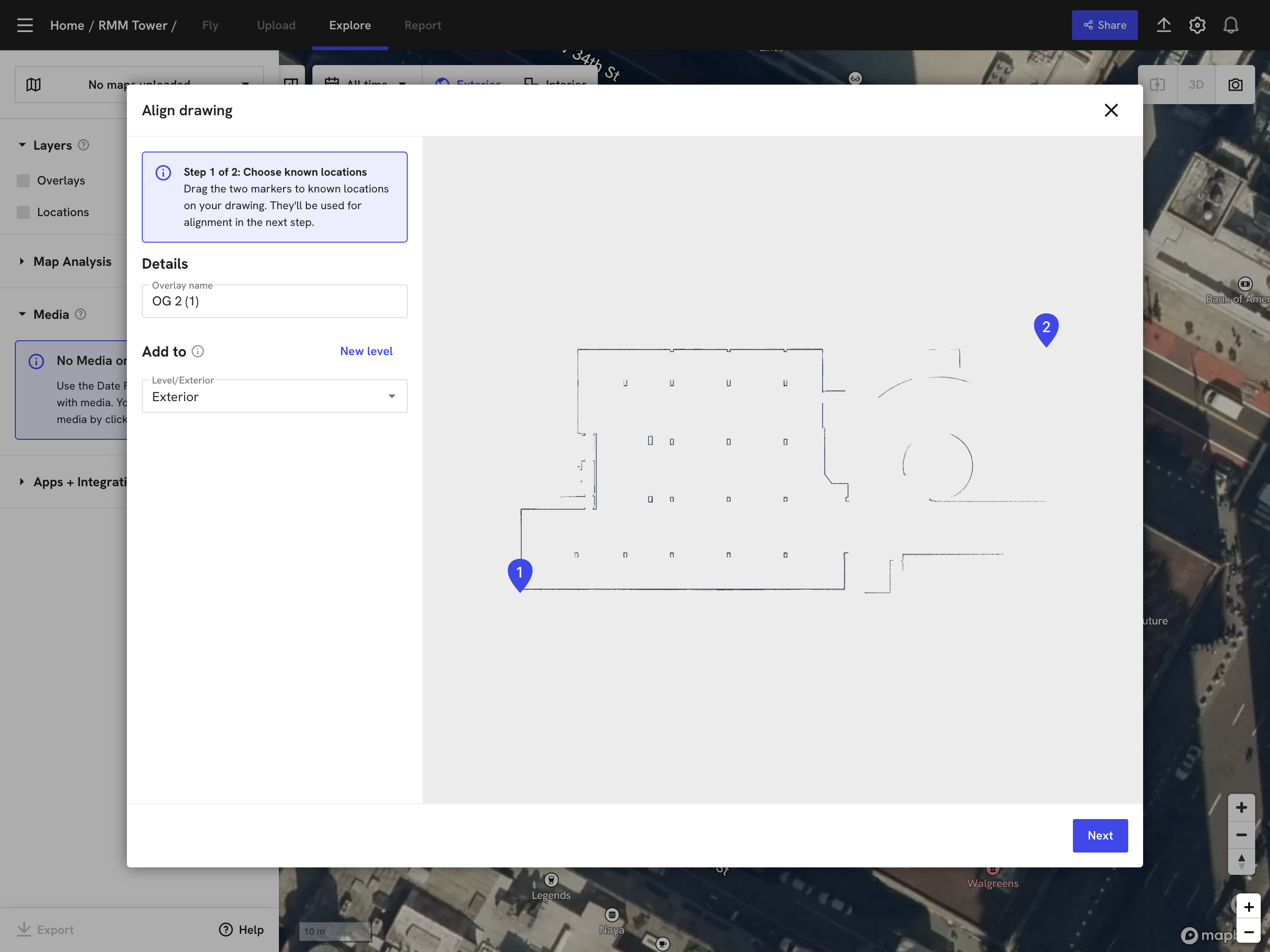
Task: Click the New level link
Action: (366, 351)
